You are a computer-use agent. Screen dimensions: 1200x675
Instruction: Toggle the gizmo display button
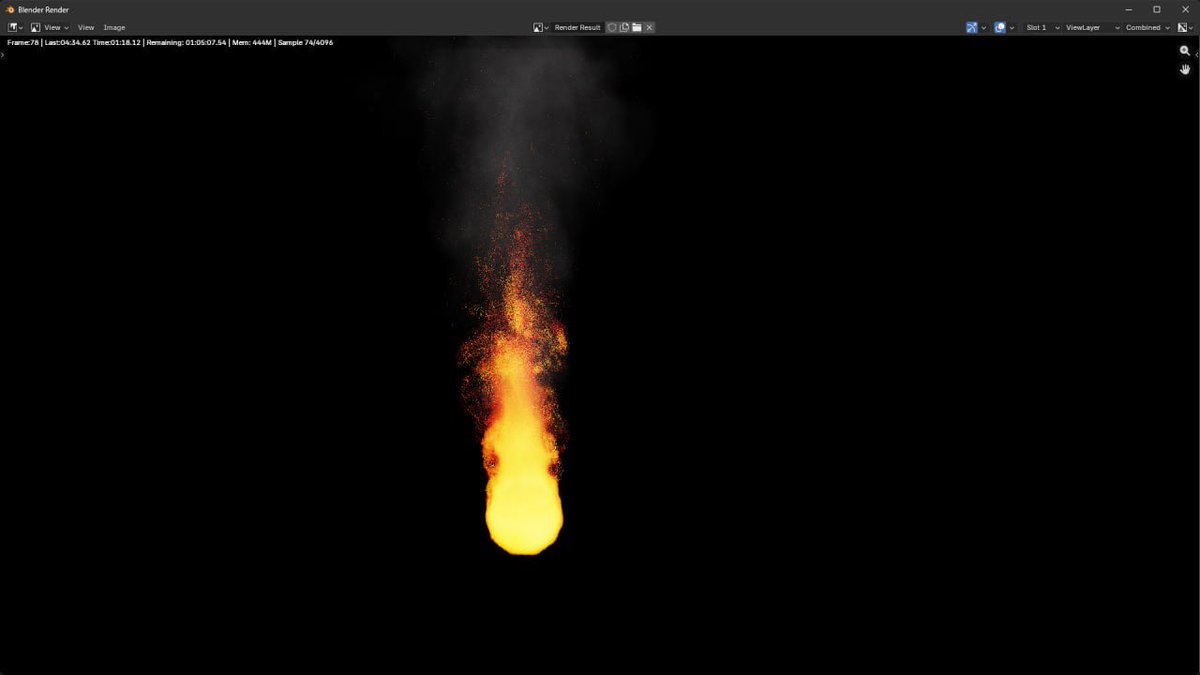click(971, 27)
